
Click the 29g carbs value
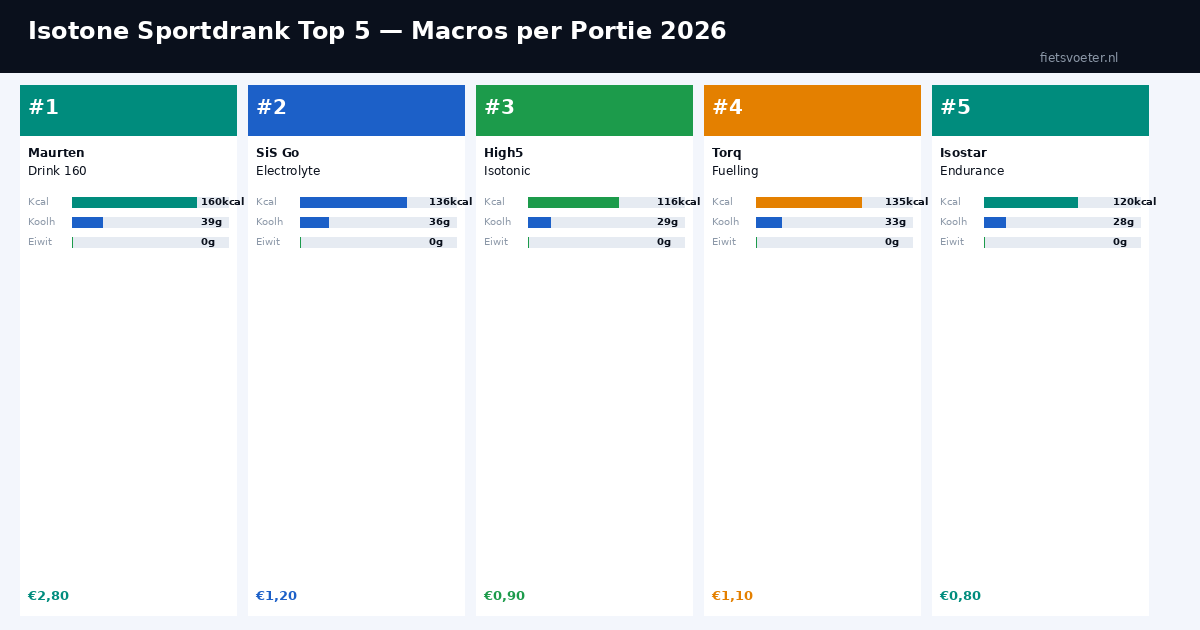(x=667, y=222)
